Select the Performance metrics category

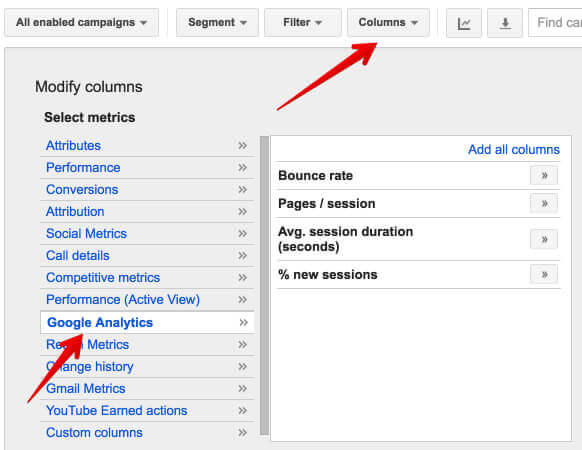pyautogui.click(x=83, y=167)
